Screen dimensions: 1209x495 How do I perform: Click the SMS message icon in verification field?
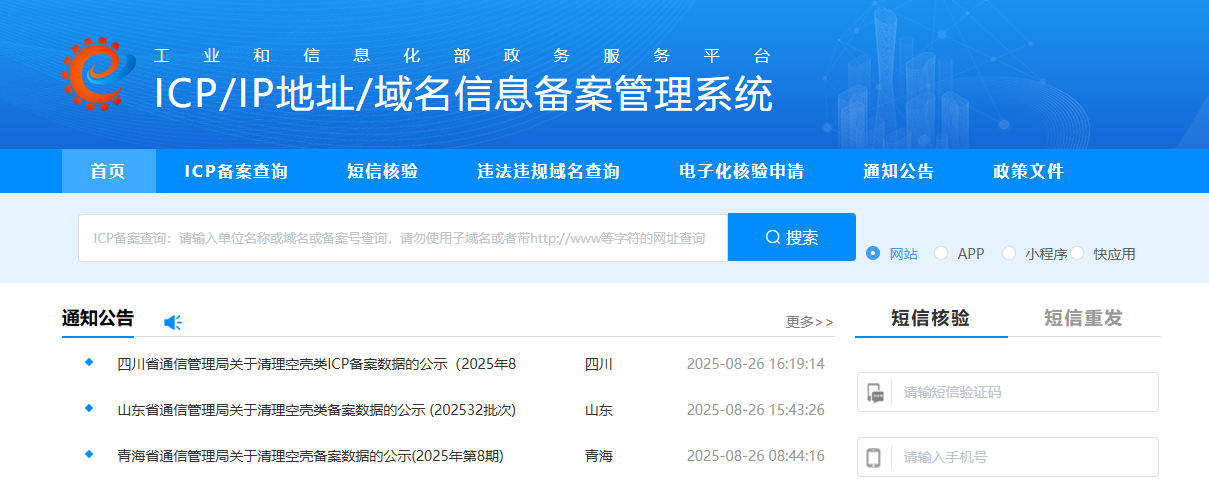click(875, 393)
